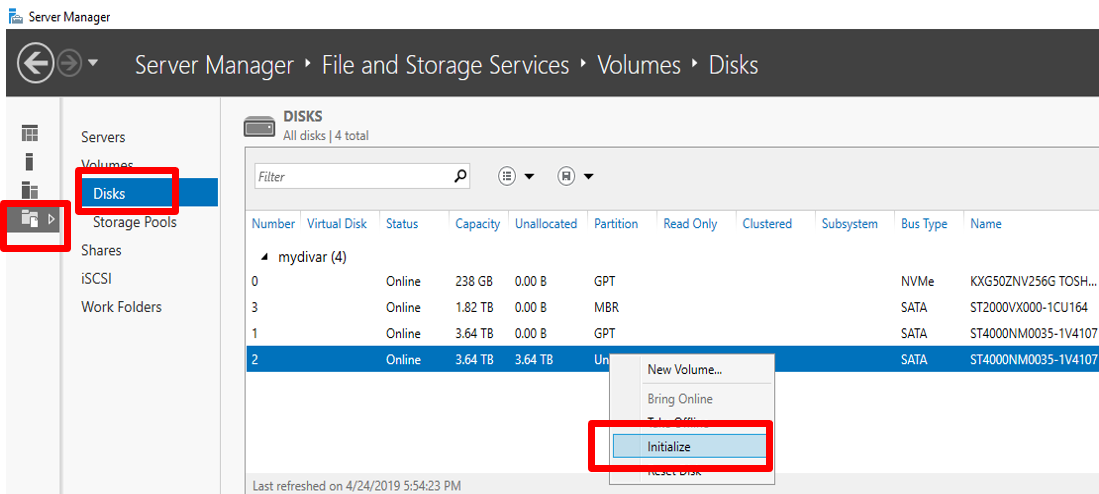Open the iSCSI navigation item
The image size is (1099, 494).
click(97, 279)
